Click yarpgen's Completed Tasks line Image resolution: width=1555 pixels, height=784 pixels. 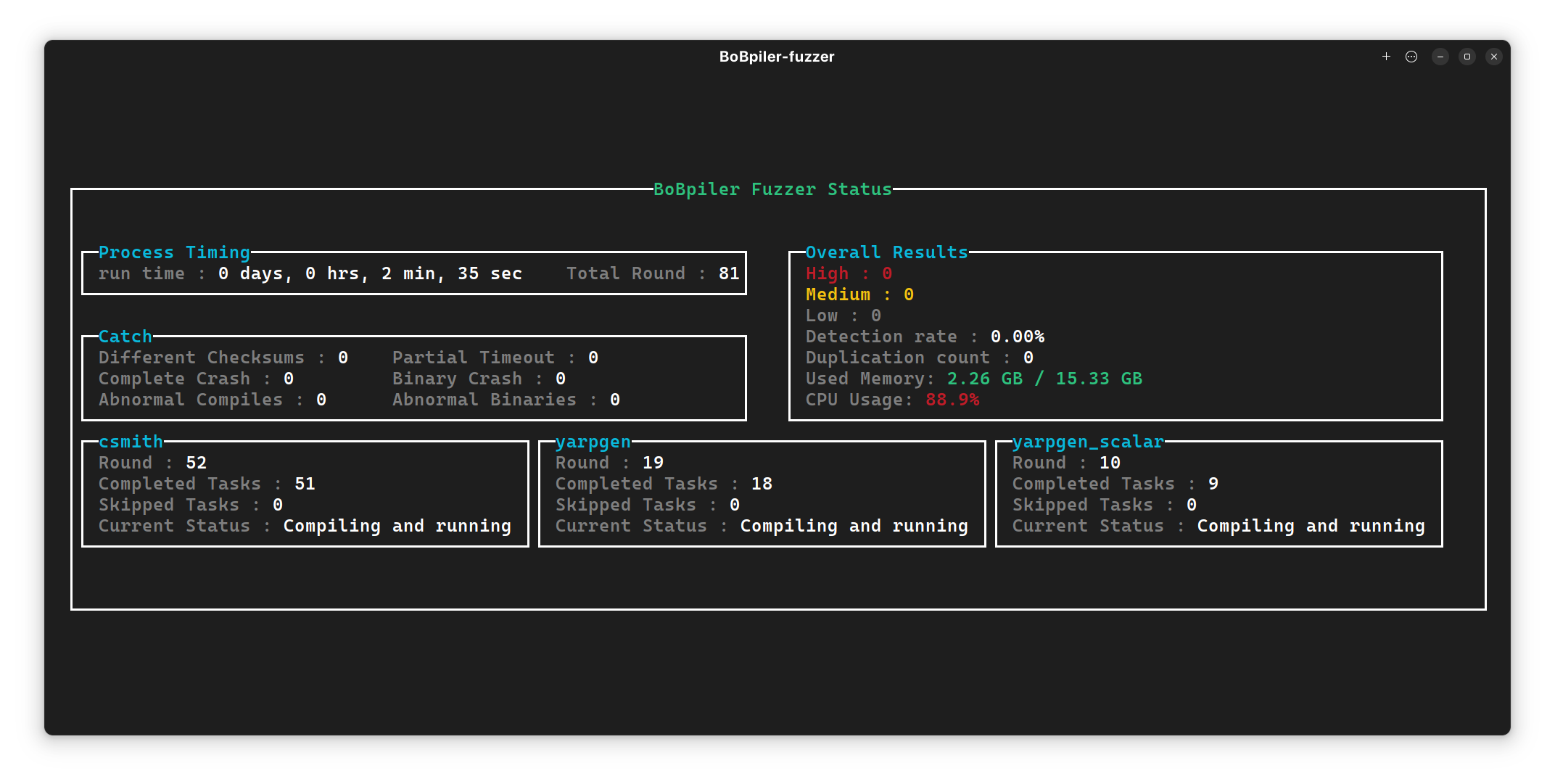(664, 484)
